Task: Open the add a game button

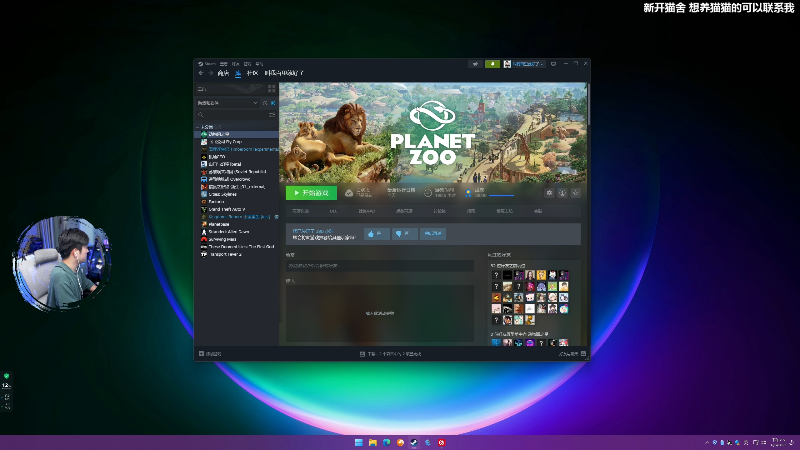Action: tap(210, 354)
